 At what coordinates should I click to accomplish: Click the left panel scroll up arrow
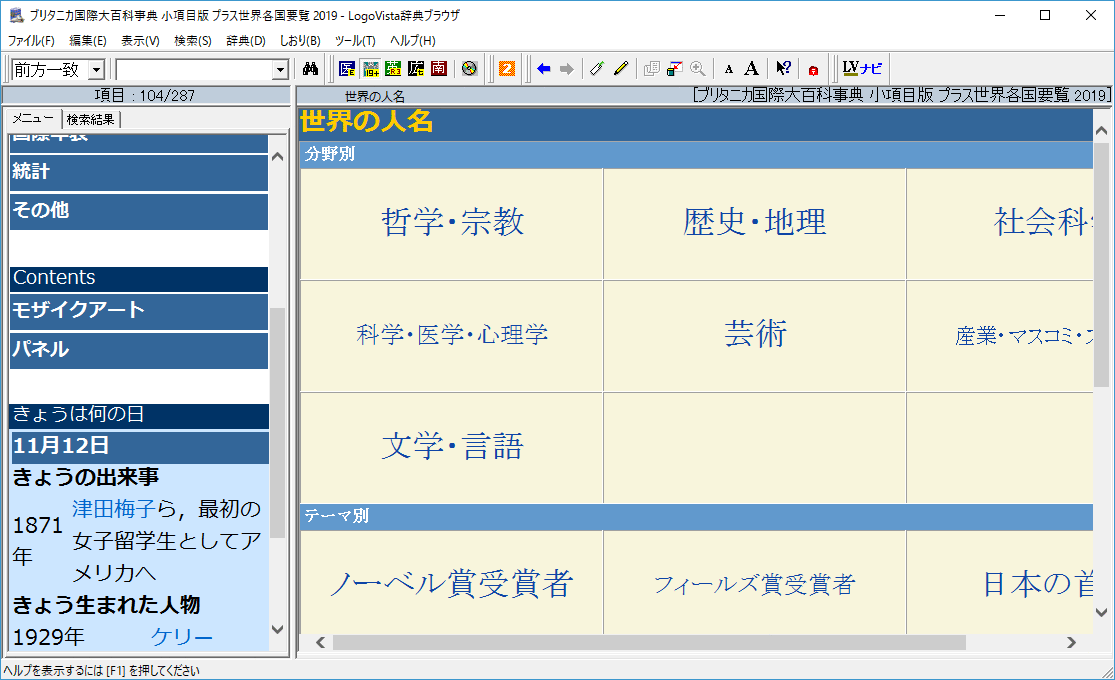(x=277, y=156)
